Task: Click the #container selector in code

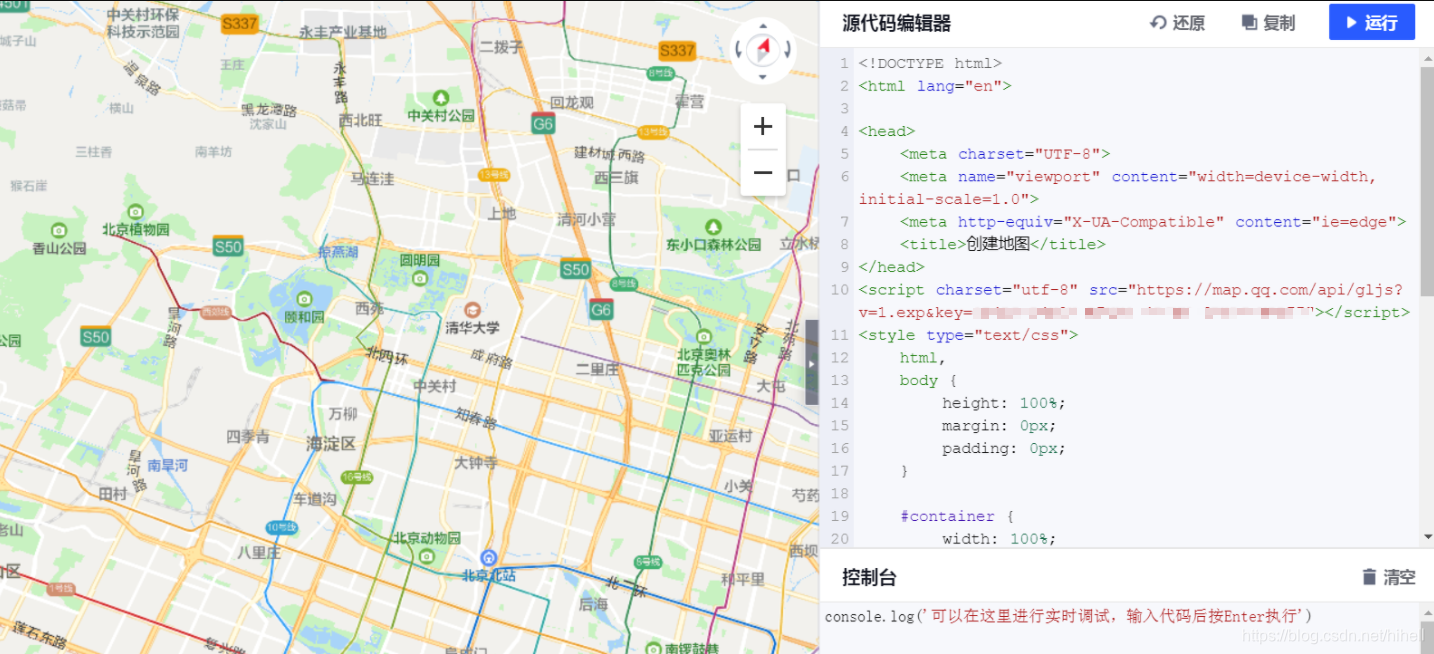Action: click(946, 516)
